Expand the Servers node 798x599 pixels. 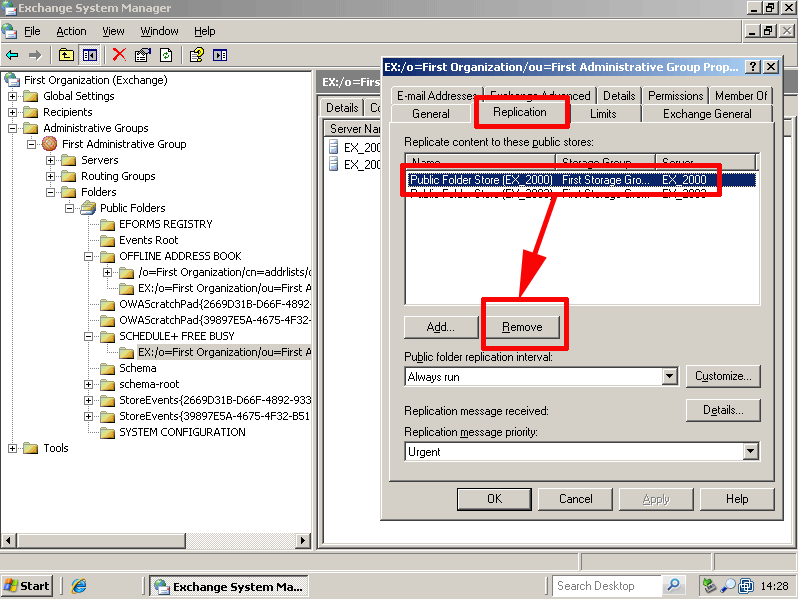coord(50,160)
